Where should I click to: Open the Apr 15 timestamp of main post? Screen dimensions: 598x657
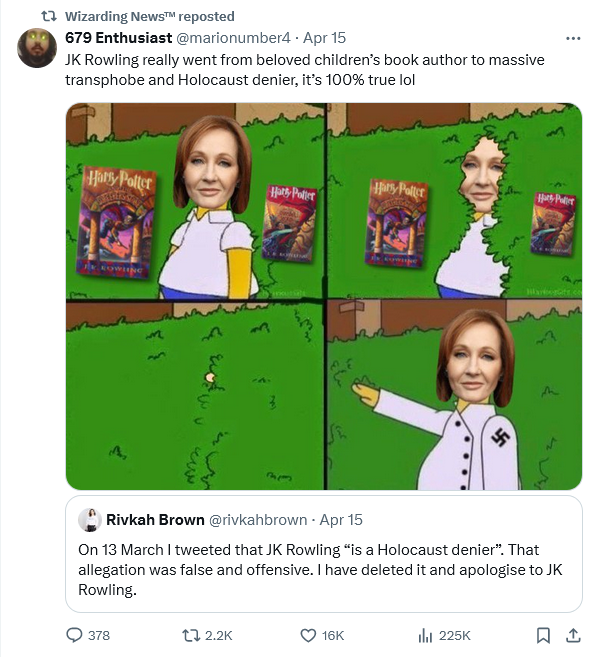point(324,38)
